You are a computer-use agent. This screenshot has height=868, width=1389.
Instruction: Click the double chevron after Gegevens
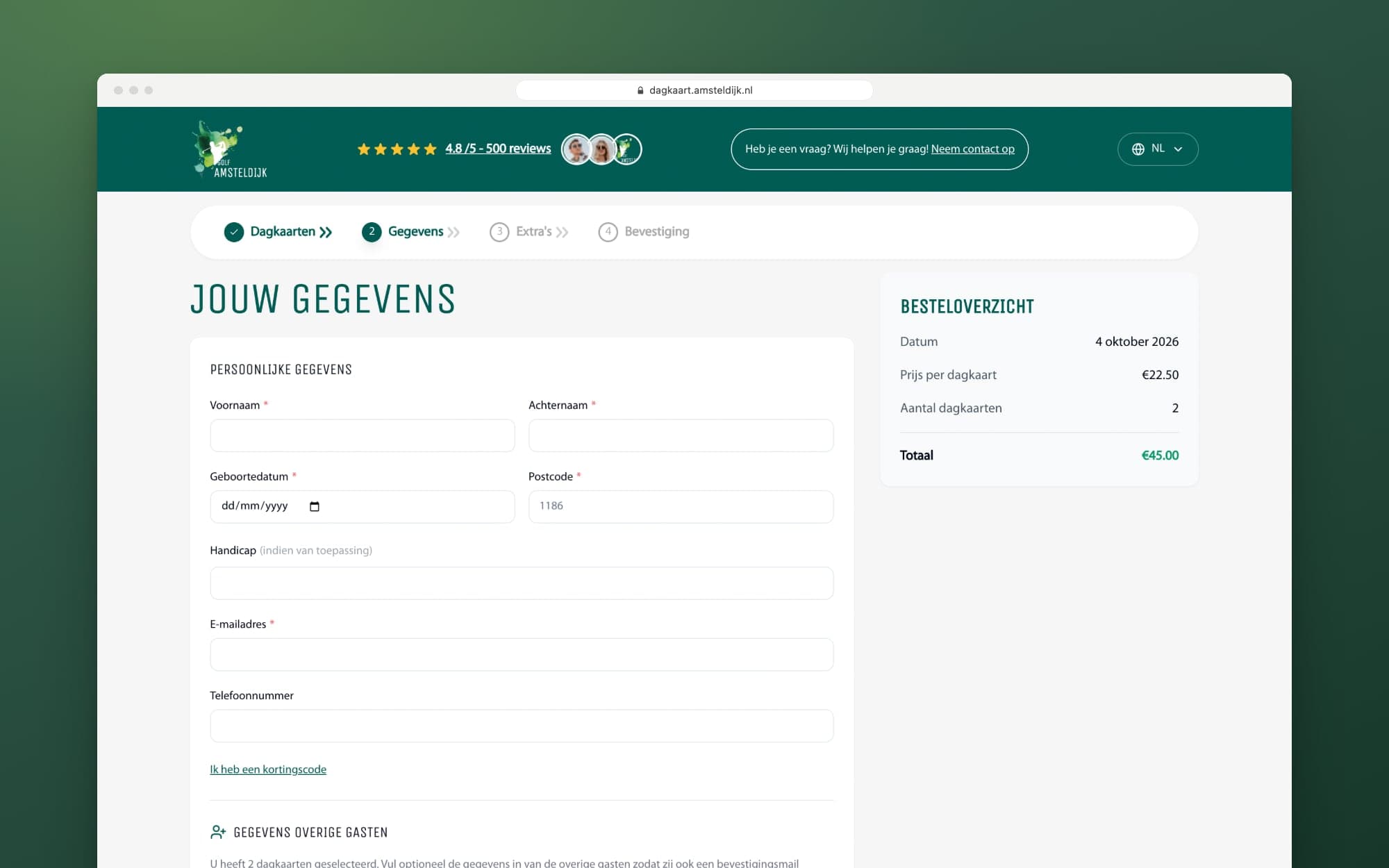point(454,233)
